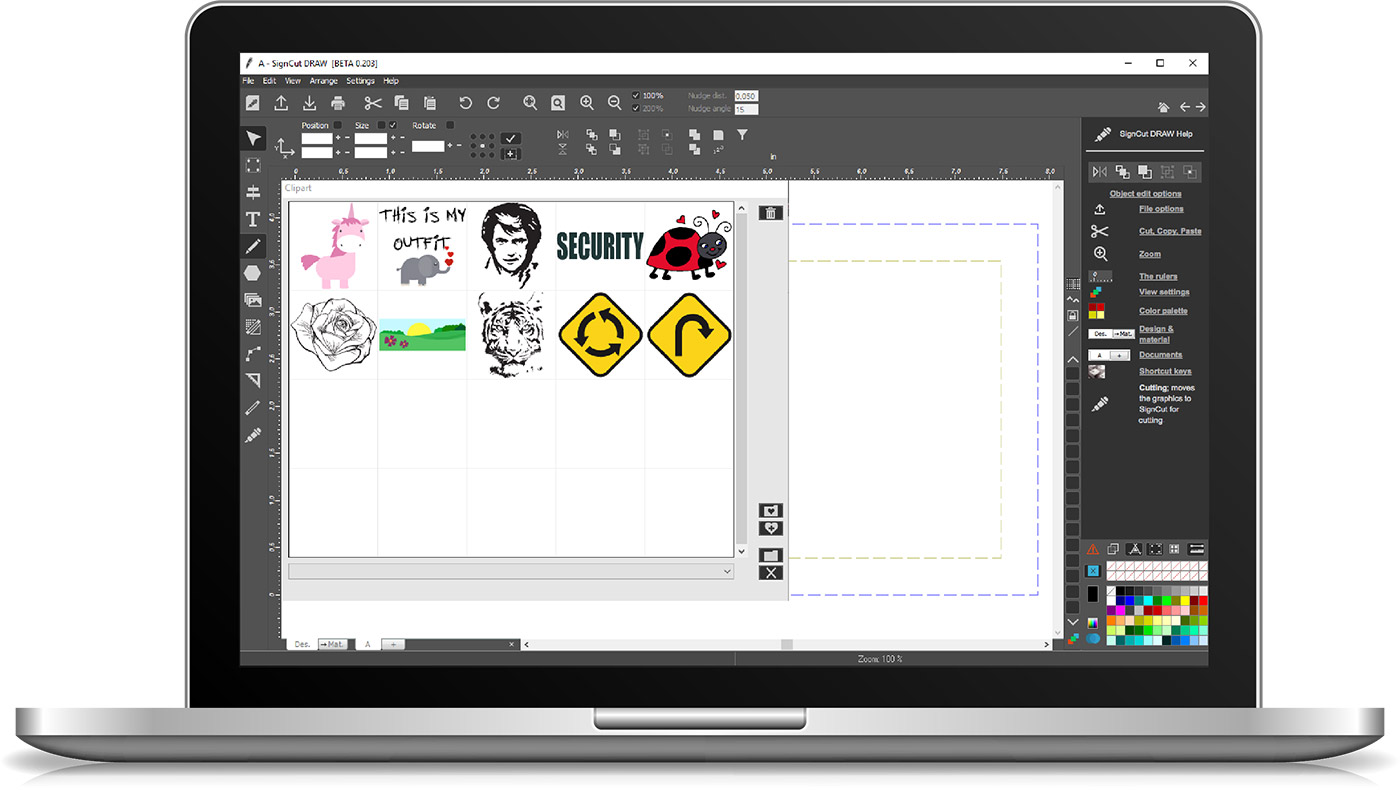Open the Settings menu
This screenshot has width=1400, height=790.
click(360, 81)
